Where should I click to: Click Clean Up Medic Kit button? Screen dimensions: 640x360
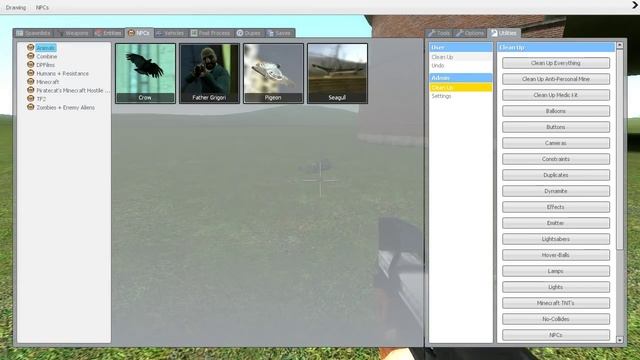coord(556,95)
